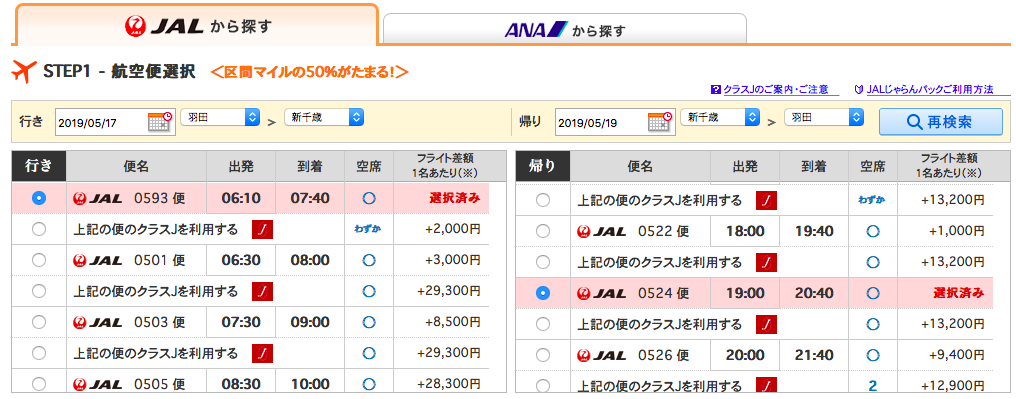Click the 再検索 search button

[x=940, y=122]
